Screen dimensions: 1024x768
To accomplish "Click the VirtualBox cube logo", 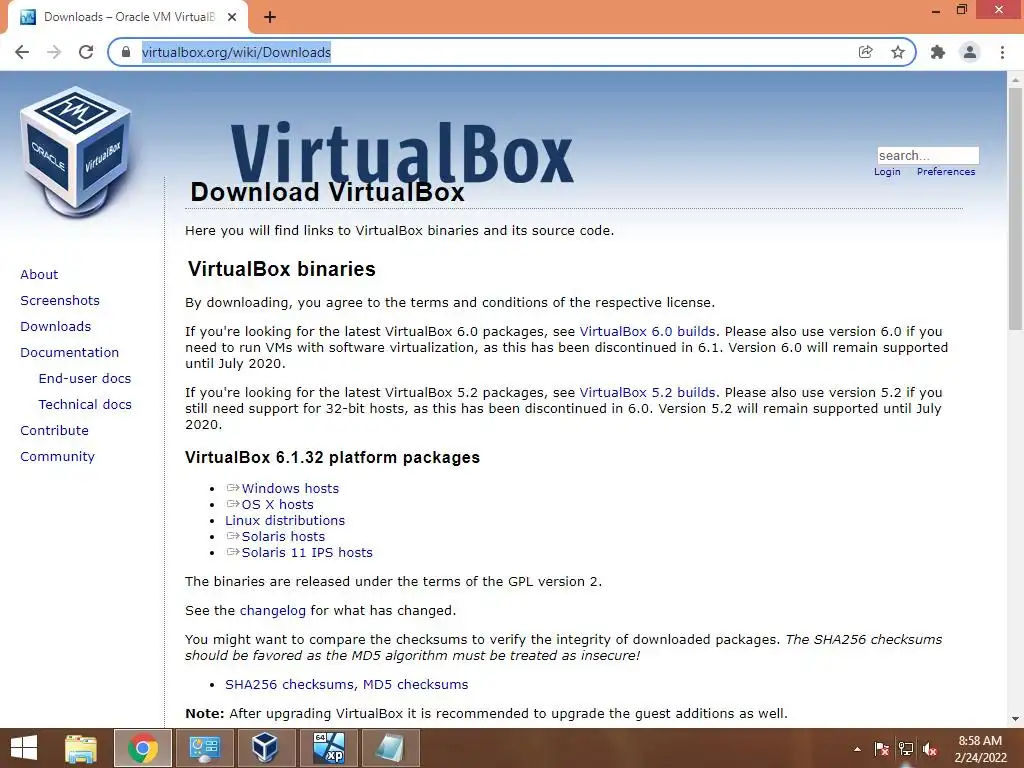I will click(76, 153).
